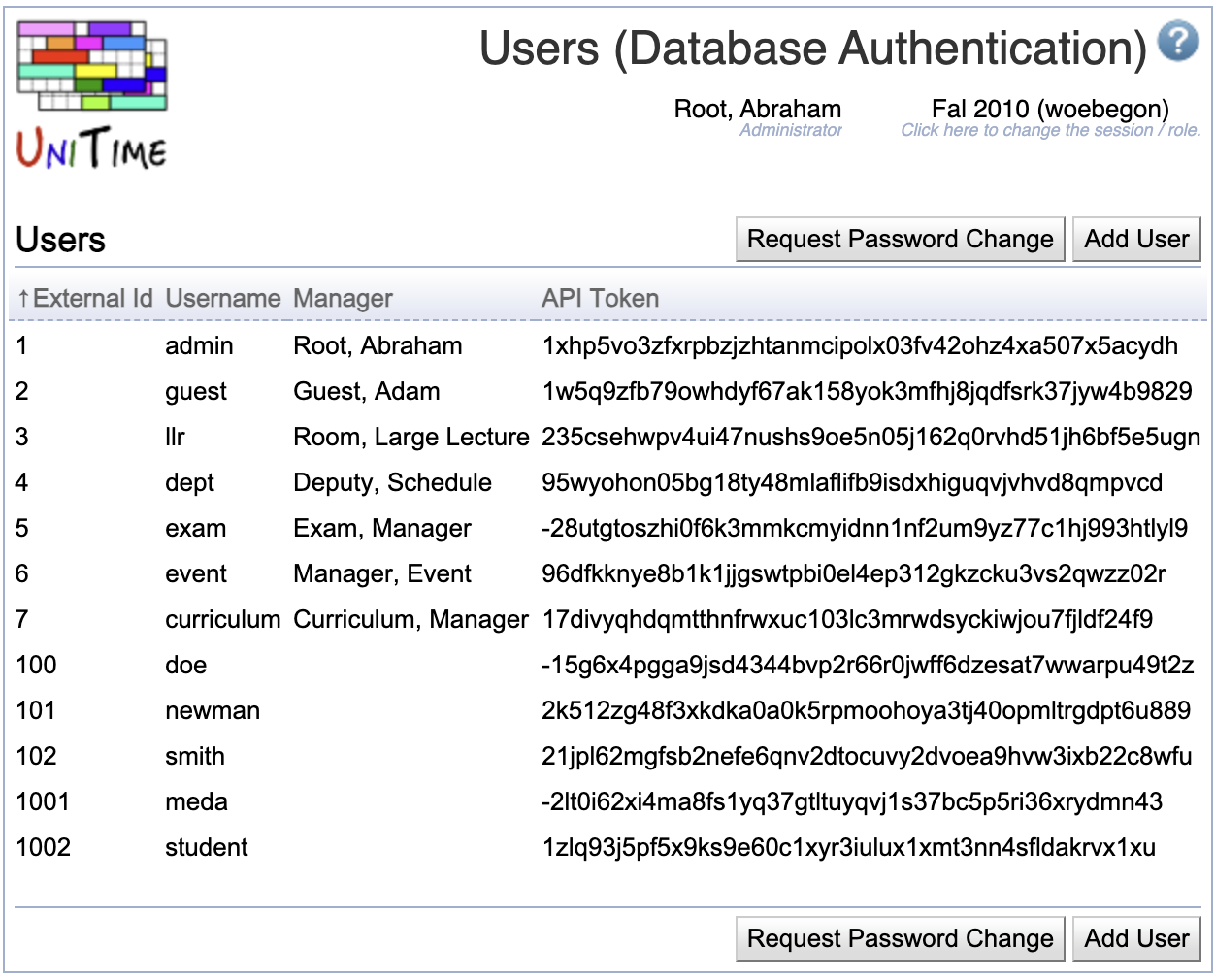This screenshot has width=1215, height=980.
Task: Click manager Root, Abraham in table
Action: pos(378,346)
